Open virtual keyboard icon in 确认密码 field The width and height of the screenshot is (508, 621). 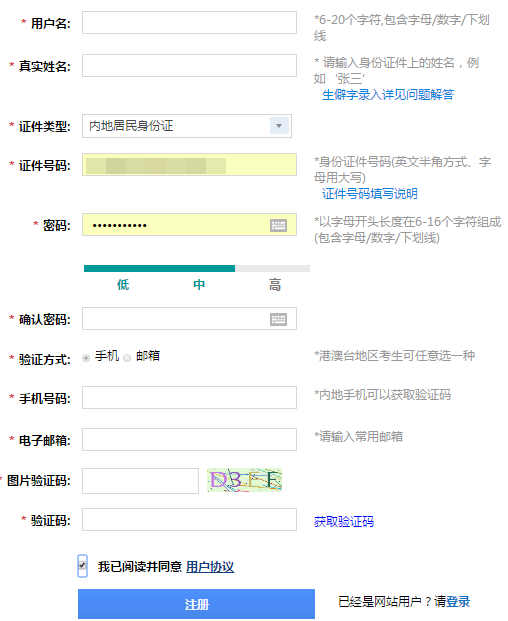[278, 319]
